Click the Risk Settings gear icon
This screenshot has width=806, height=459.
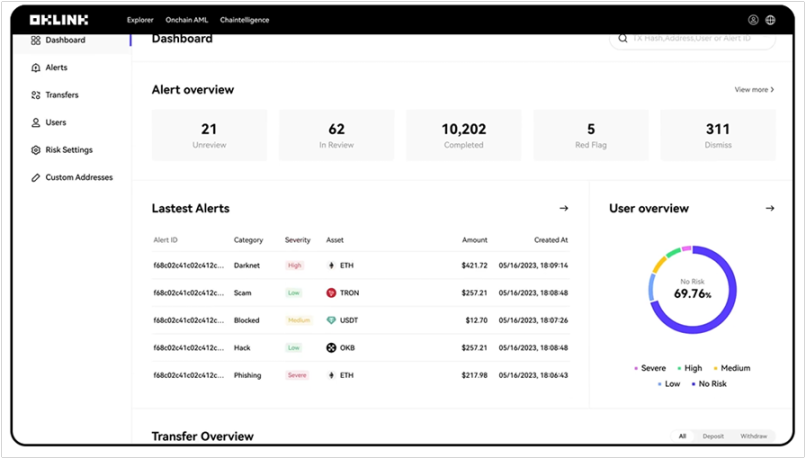coord(35,150)
